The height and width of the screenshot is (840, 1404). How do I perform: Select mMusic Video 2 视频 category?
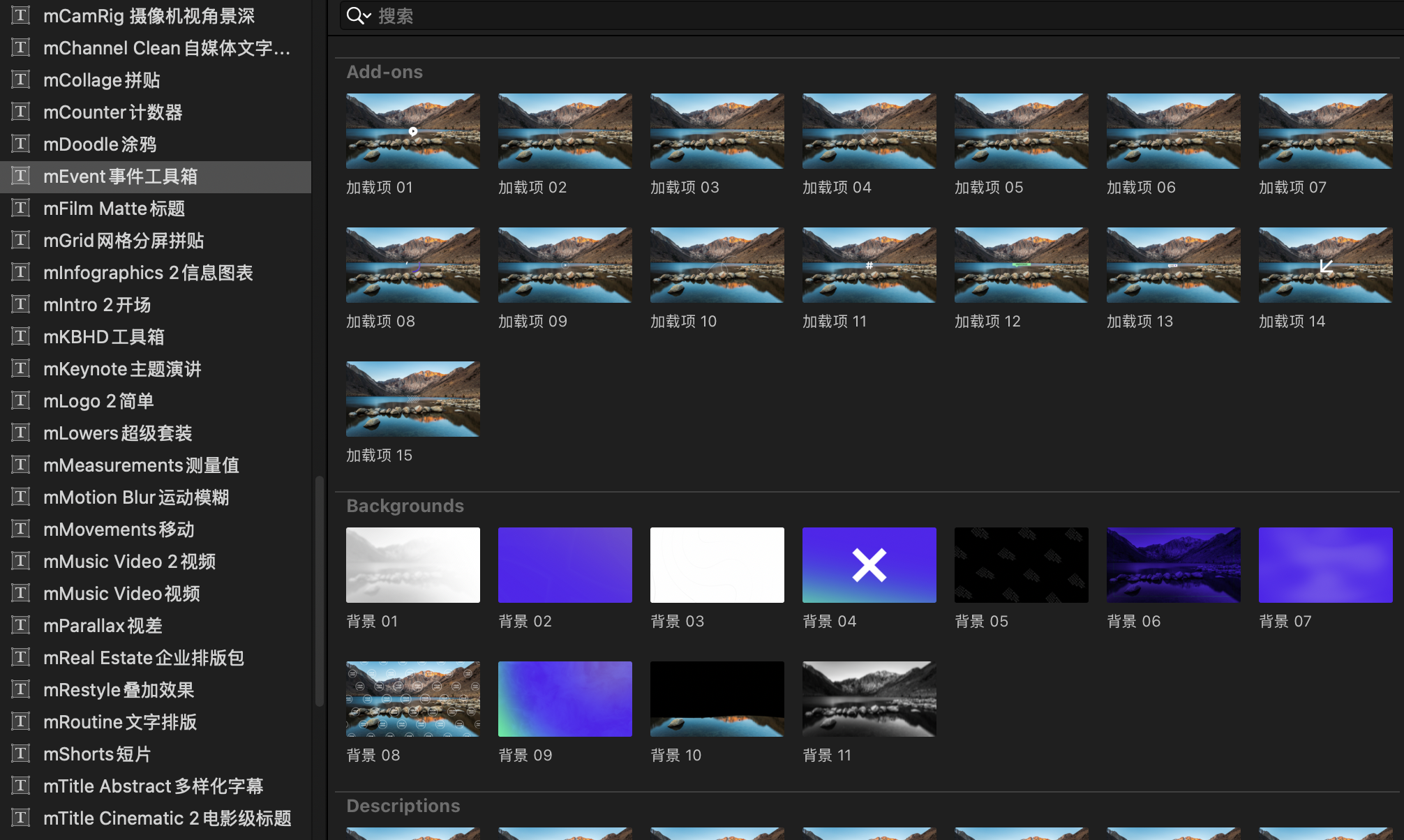(x=156, y=562)
